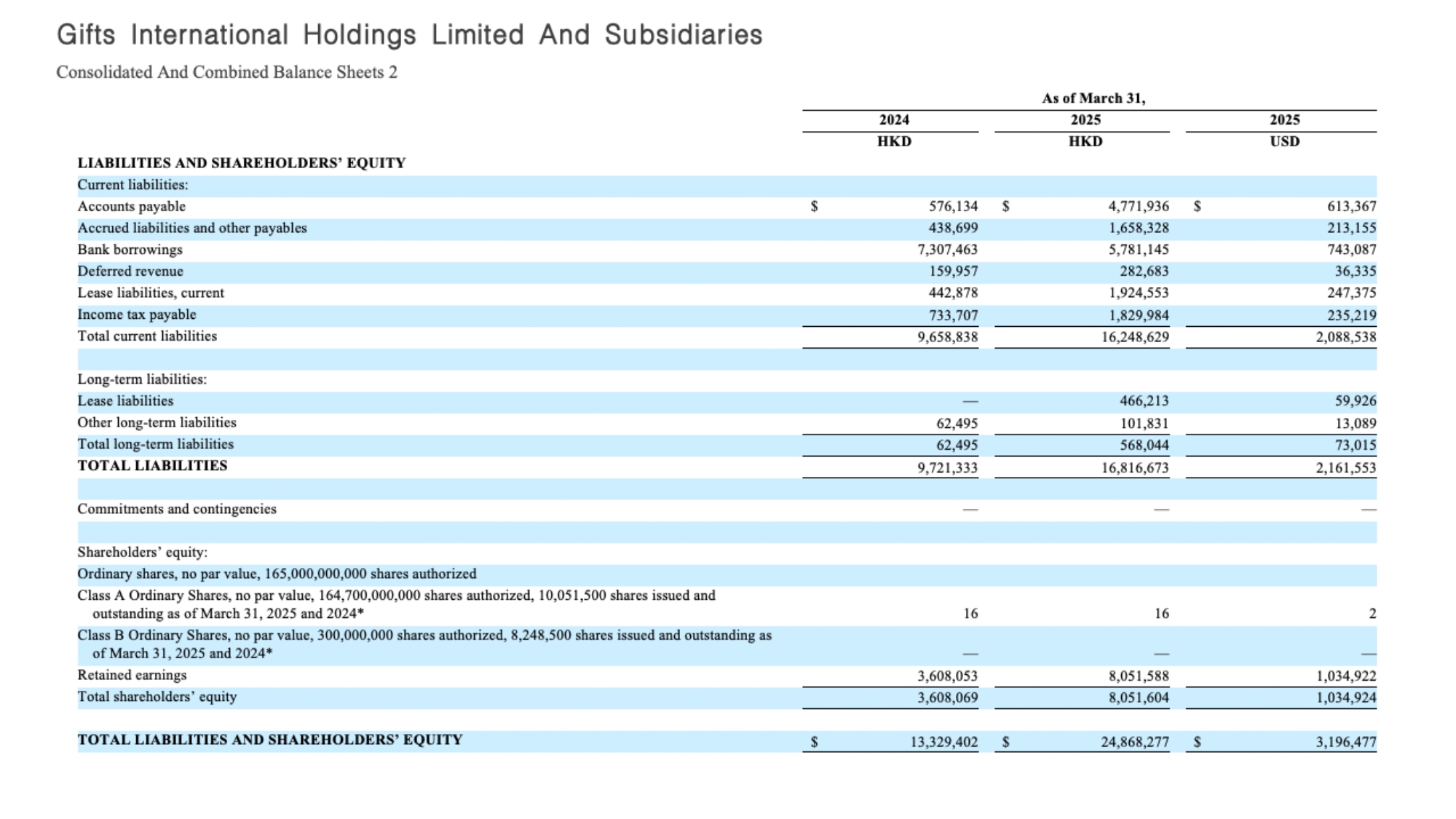Screen dimensions: 1456x819
Task: Select TOTAL LIABILITIES value 16,816,673
Action: (x=1135, y=468)
